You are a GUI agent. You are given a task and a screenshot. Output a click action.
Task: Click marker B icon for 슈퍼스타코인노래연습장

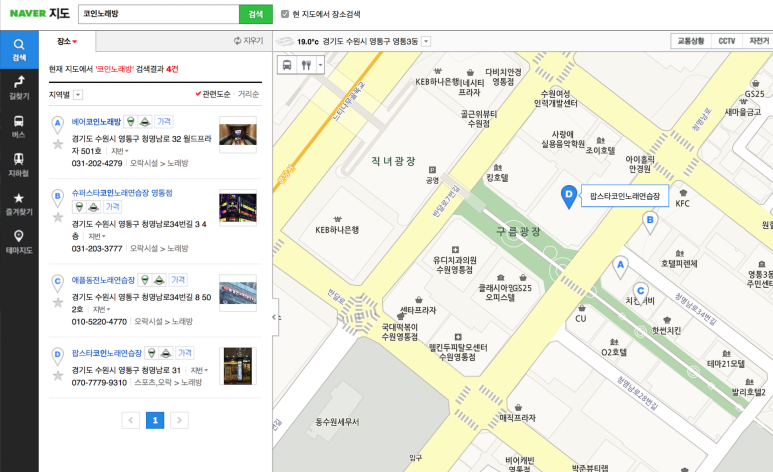pos(58,197)
